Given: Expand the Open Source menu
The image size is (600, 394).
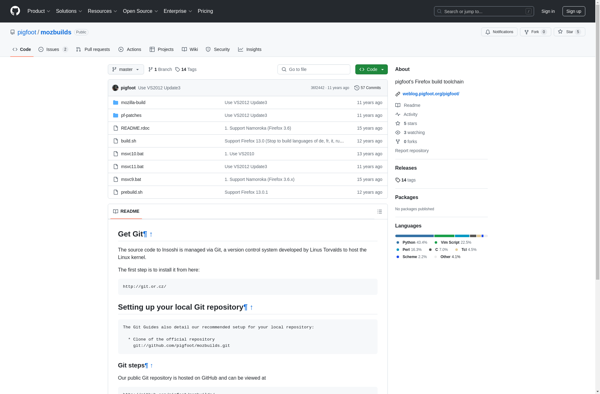Looking at the screenshot, I should 140,11.
